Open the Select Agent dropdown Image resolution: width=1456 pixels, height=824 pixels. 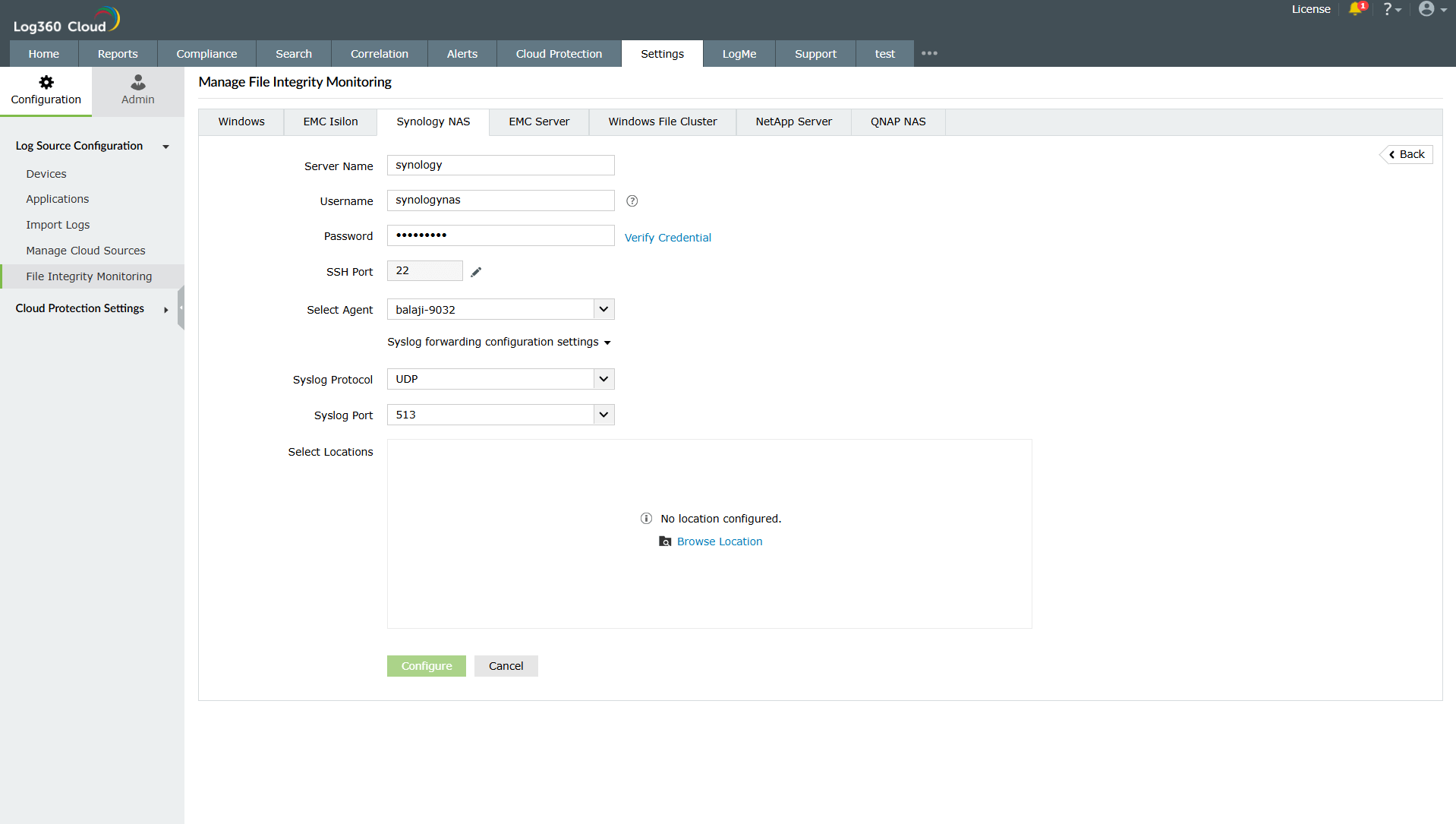(603, 309)
